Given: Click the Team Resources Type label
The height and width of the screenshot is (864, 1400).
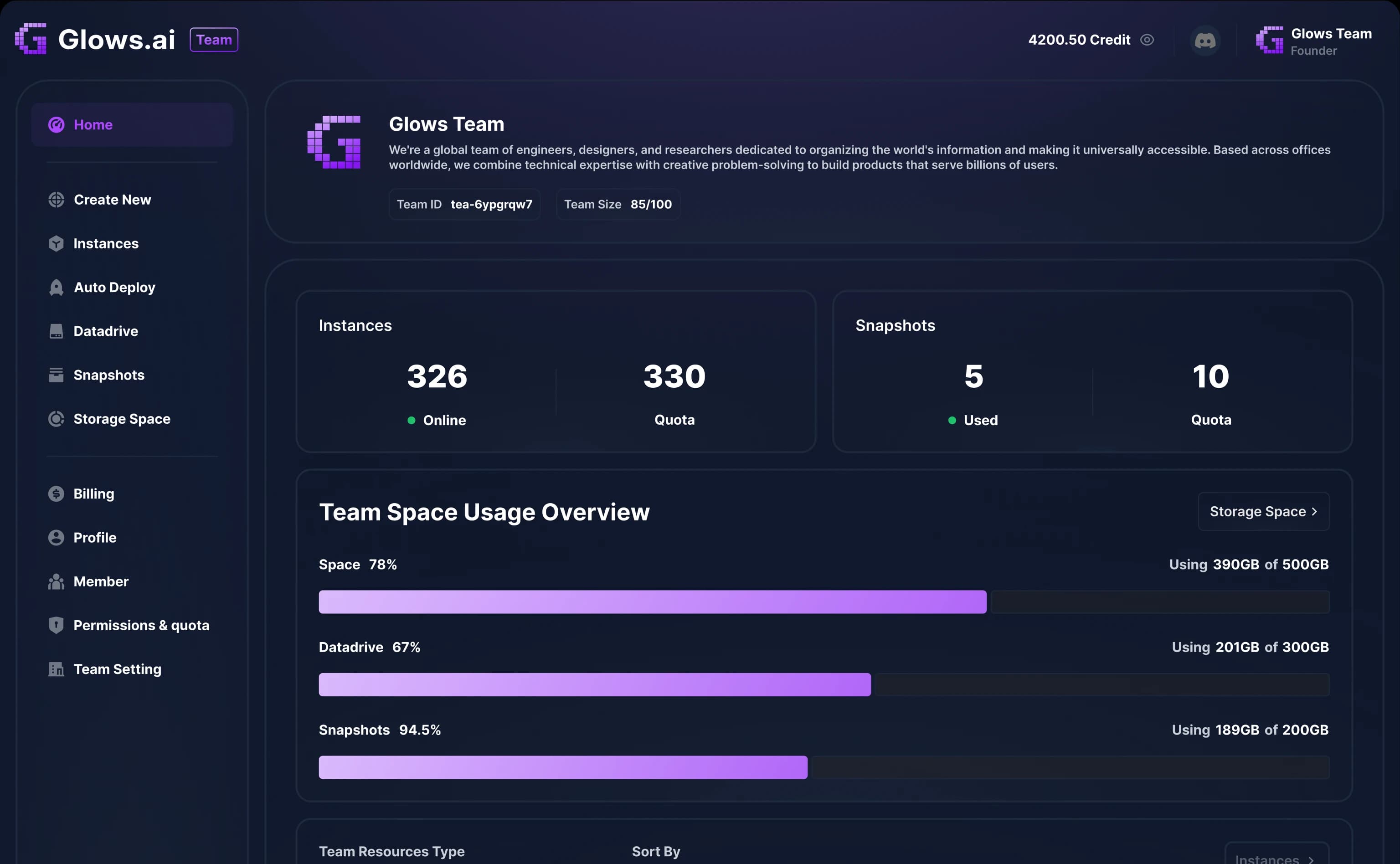Looking at the screenshot, I should click(x=391, y=851).
